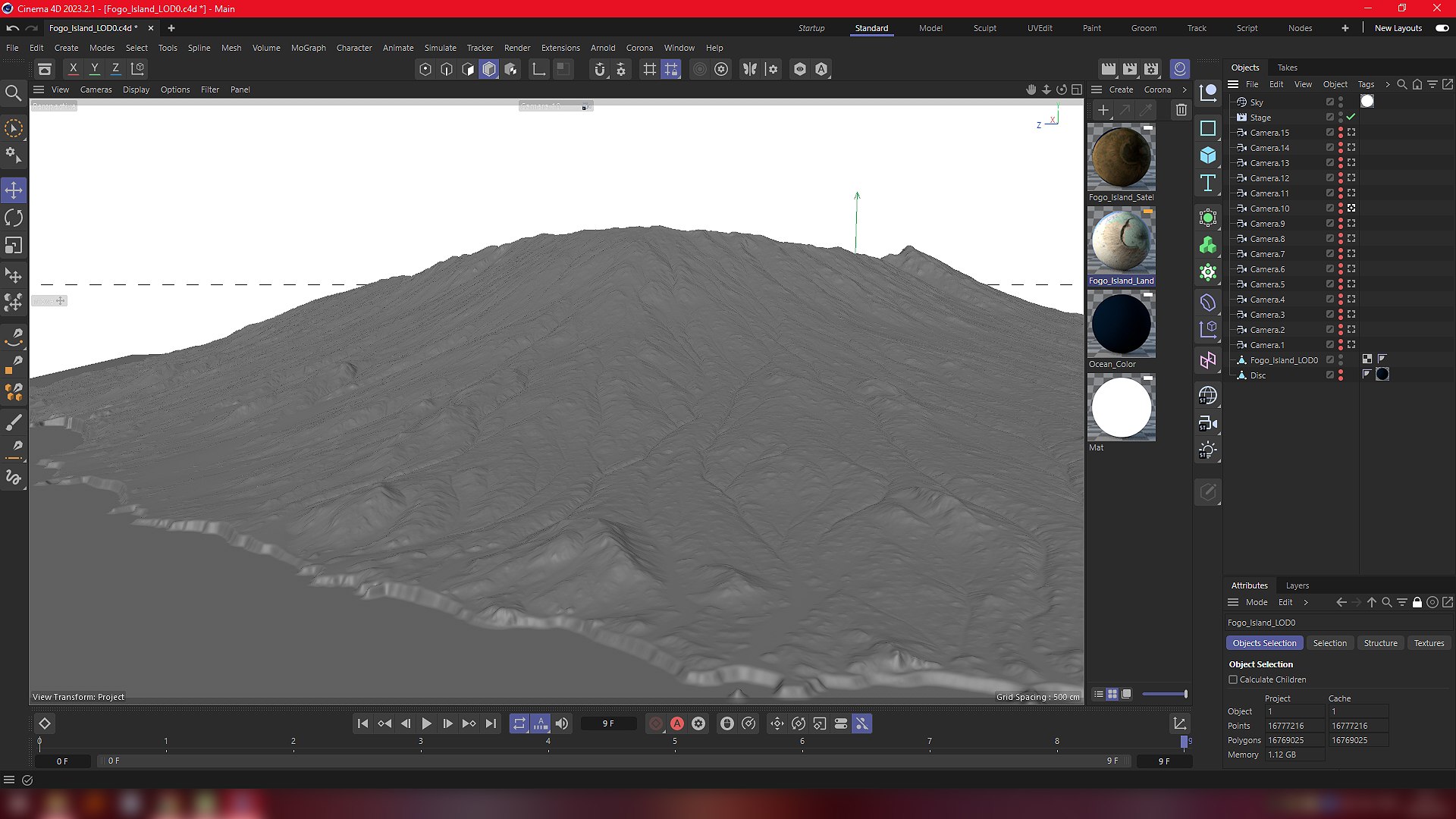
Task: Select Camera.10 in object list
Action: click(x=1269, y=209)
